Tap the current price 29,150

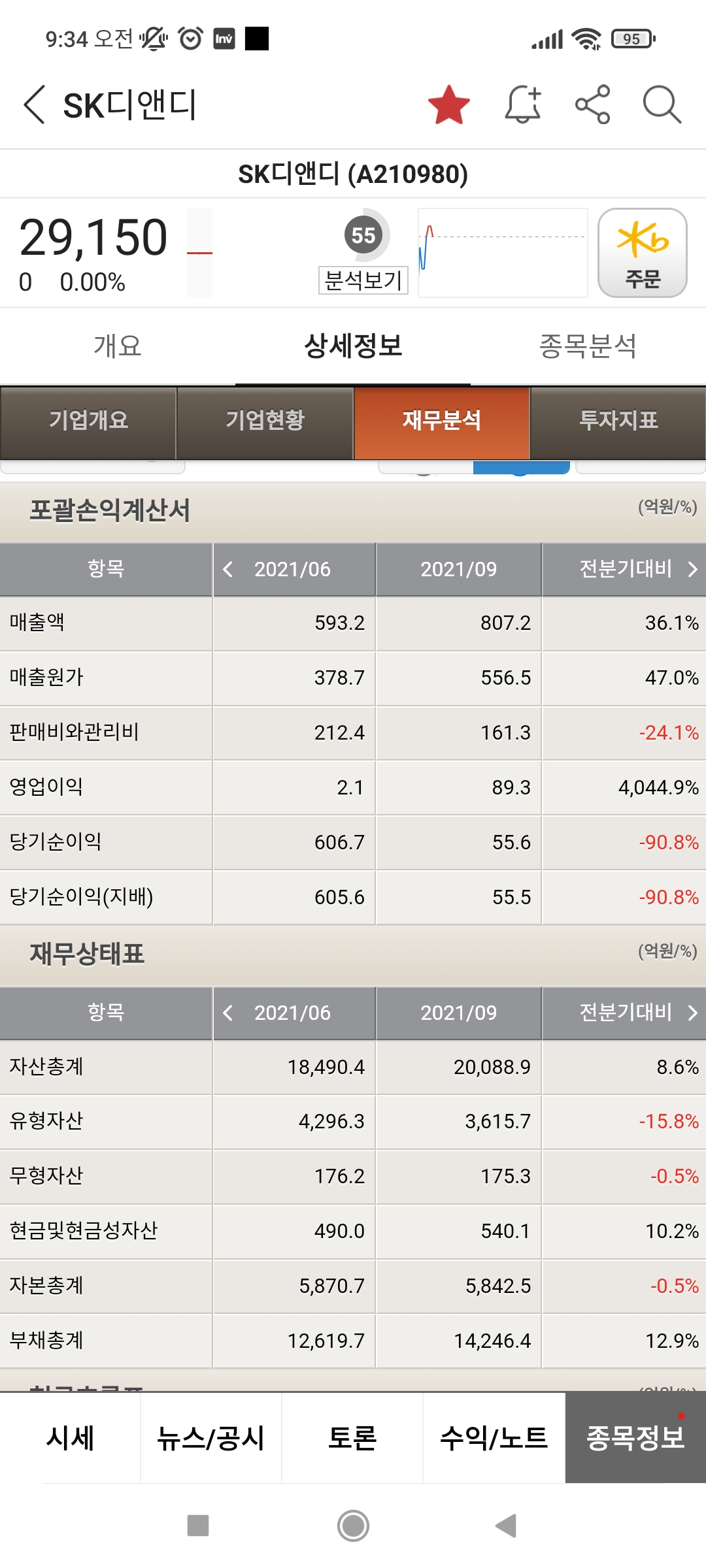(93, 237)
